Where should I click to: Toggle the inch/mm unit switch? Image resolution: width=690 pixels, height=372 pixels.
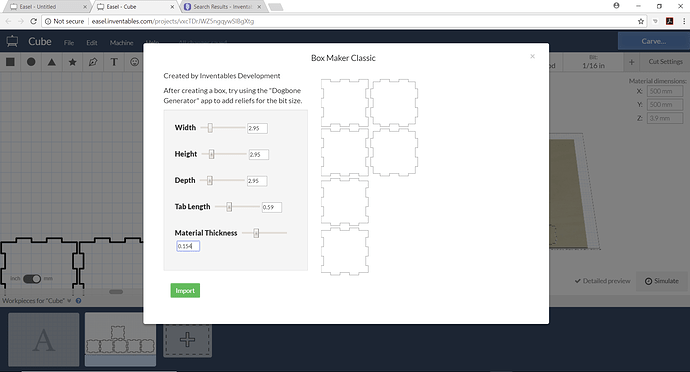pos(32,279)
